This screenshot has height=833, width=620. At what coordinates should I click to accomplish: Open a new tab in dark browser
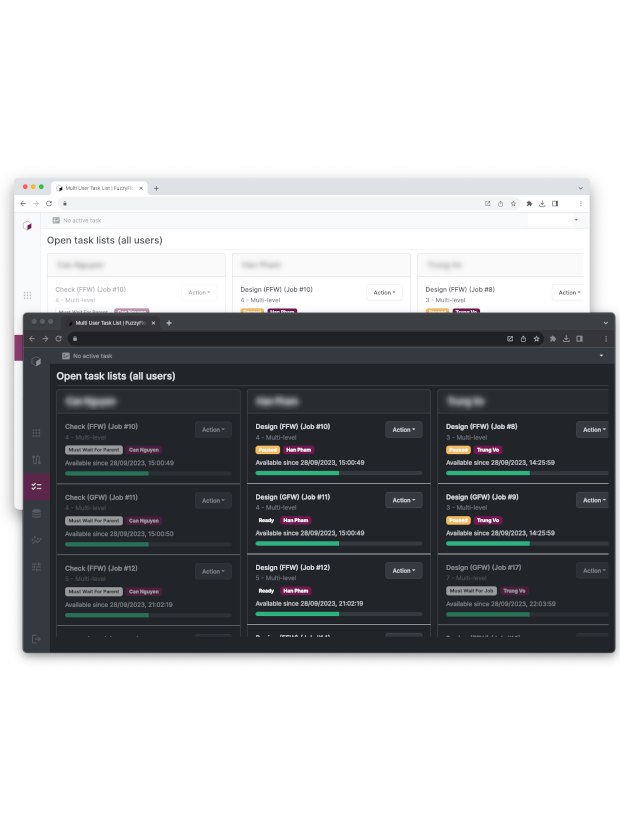(x=169, y=323)
